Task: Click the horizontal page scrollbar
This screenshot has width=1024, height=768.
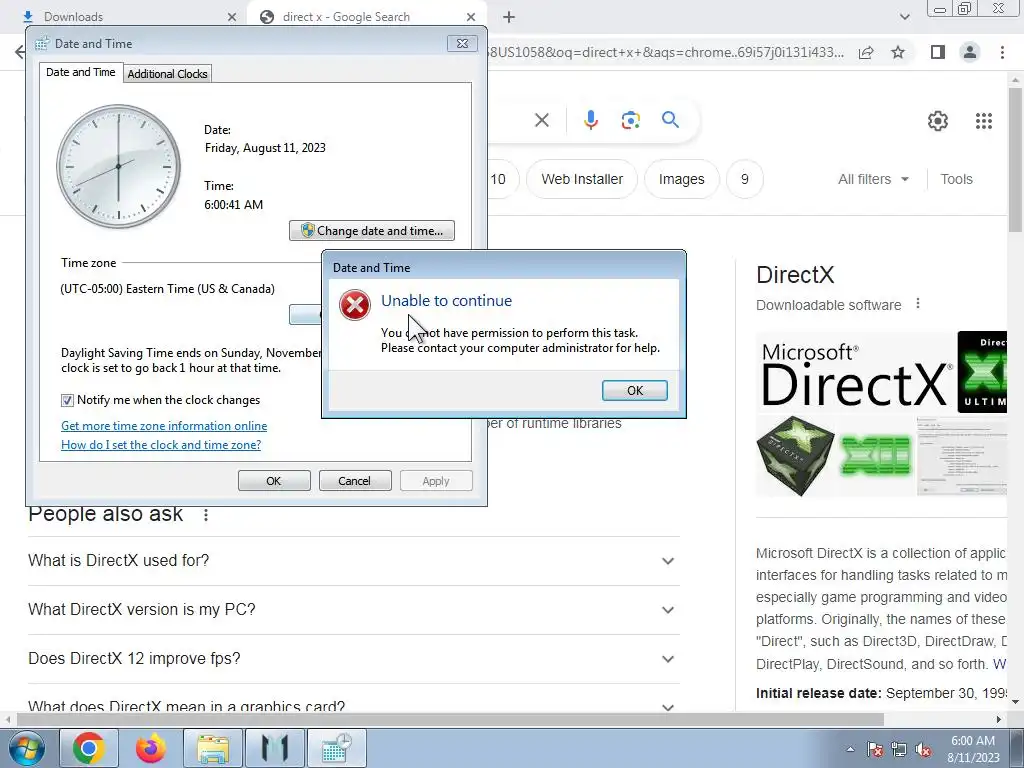Action: 449,719
